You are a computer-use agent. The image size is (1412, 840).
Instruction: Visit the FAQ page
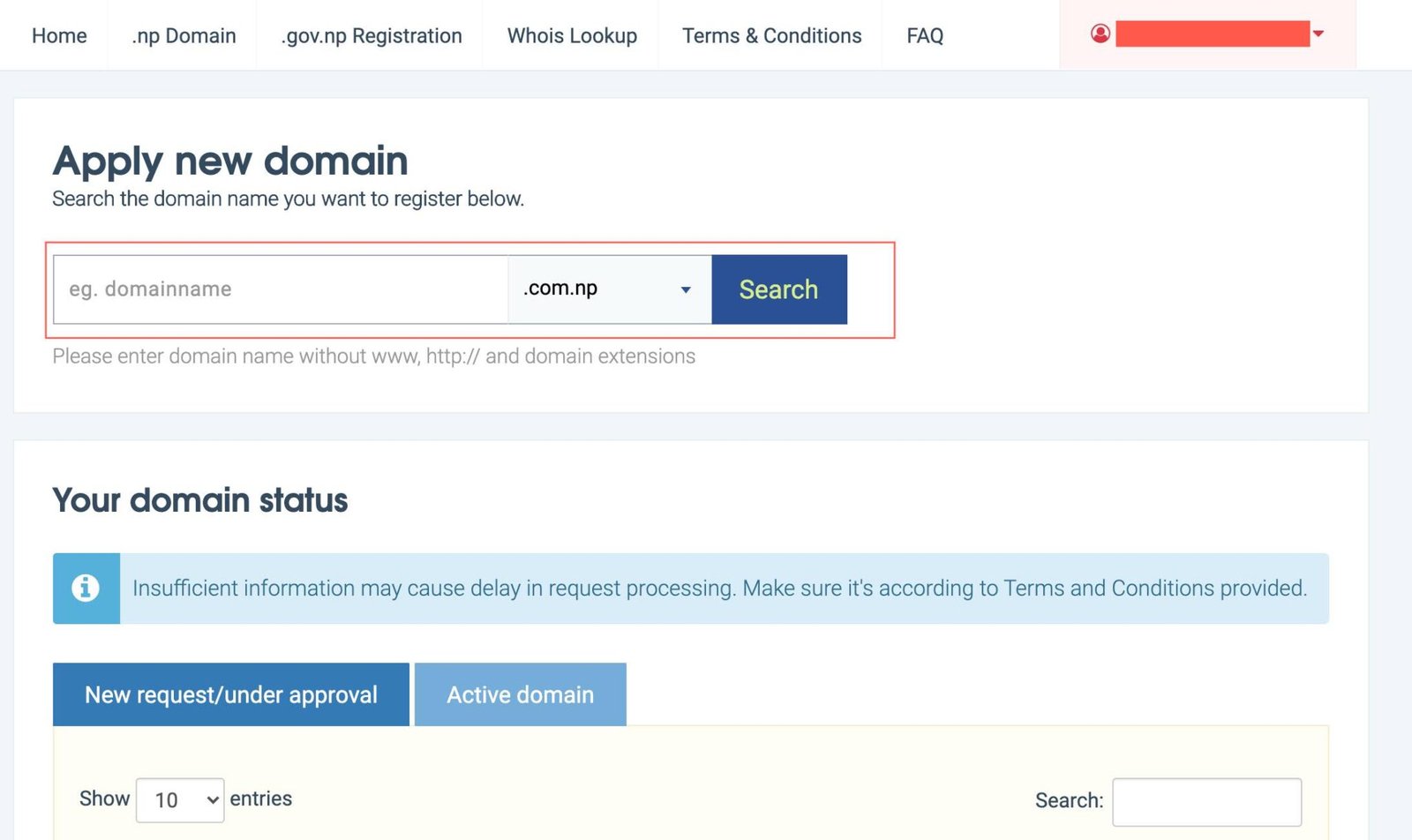click(x=925, y=35)
